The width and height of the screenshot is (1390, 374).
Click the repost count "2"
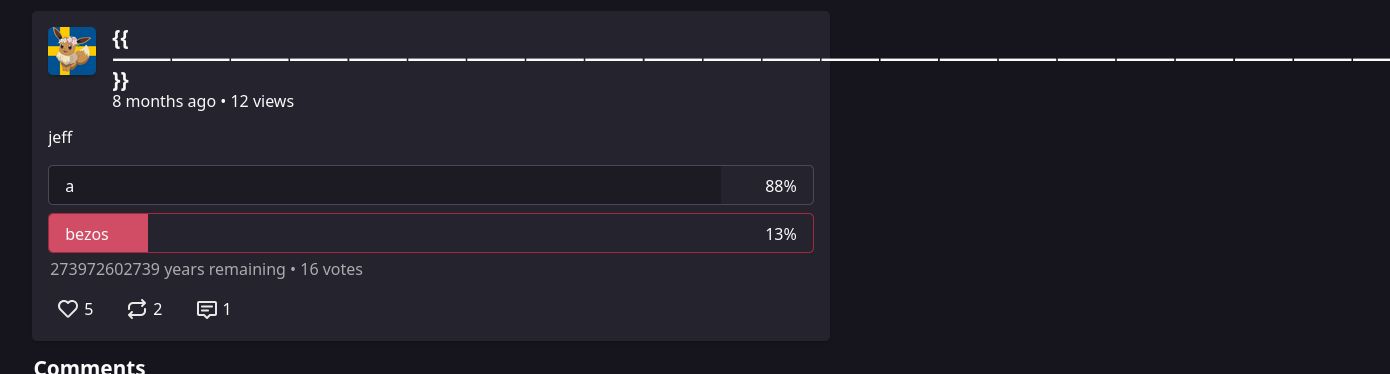(x=158, y=309)
